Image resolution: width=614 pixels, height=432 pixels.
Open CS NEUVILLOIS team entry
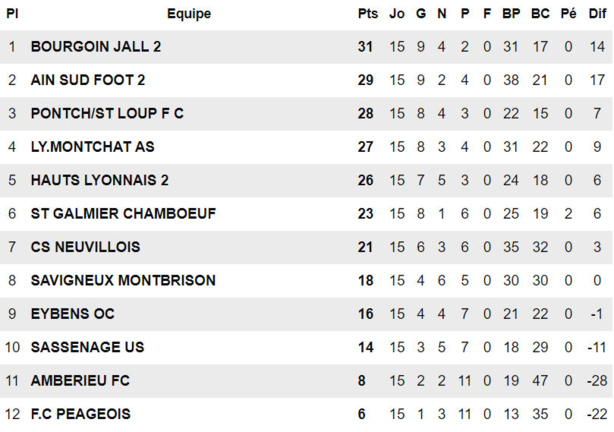(x=85, y=247)
